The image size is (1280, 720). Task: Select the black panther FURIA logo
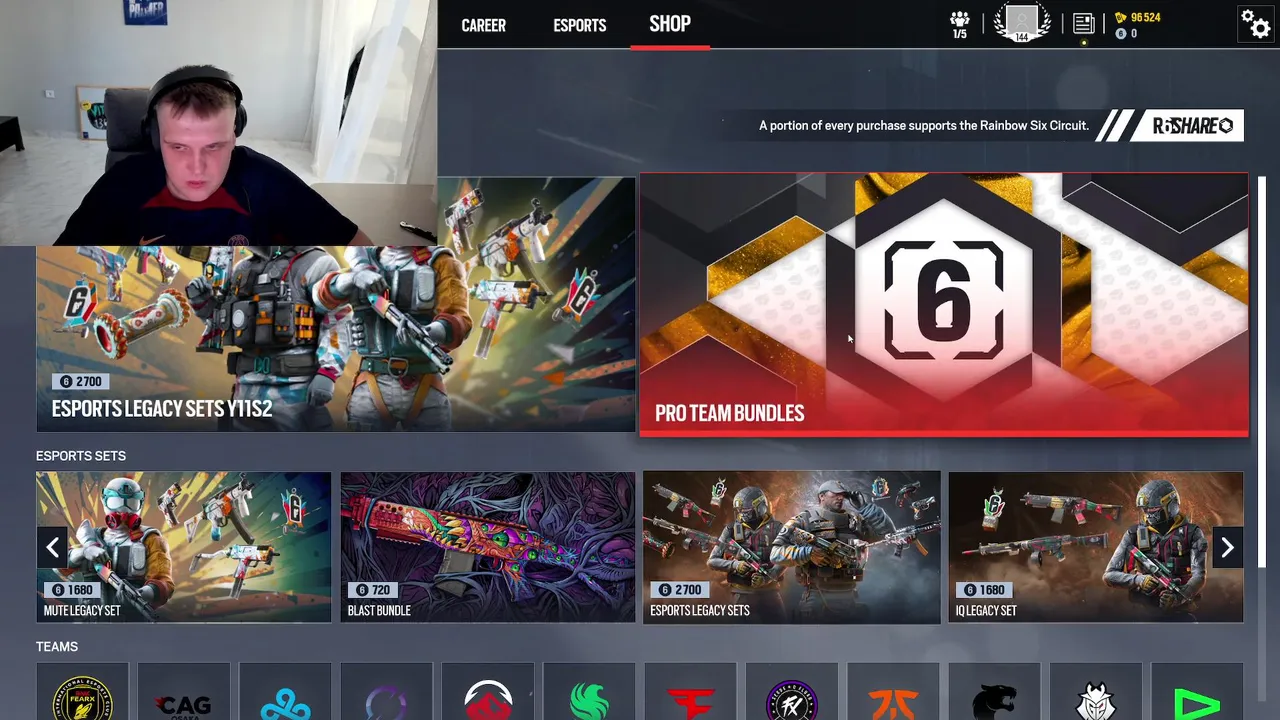[x=994, y=692]
